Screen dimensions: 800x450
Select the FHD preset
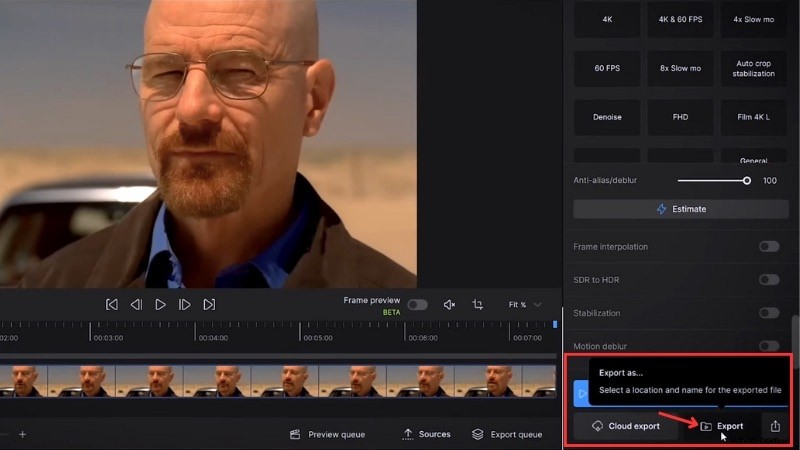(680, 117)
